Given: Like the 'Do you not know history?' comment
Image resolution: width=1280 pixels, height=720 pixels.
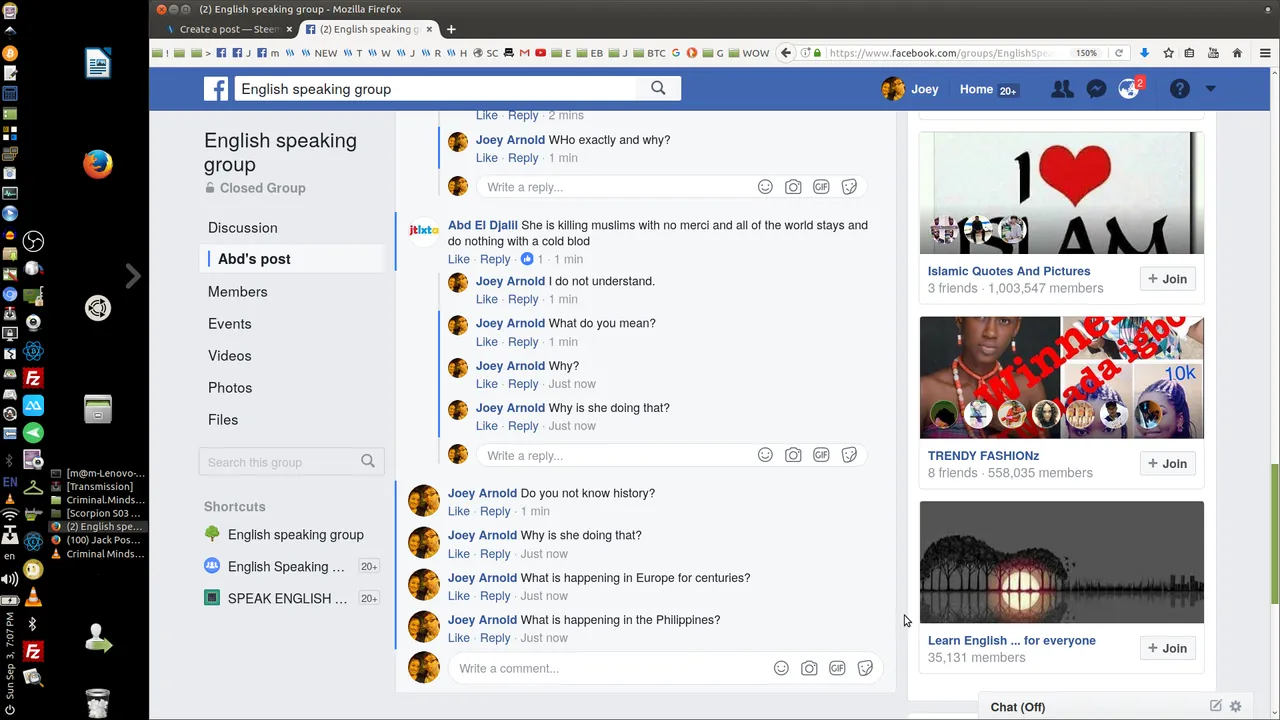Looking at the screenshot, I should 458,511.
